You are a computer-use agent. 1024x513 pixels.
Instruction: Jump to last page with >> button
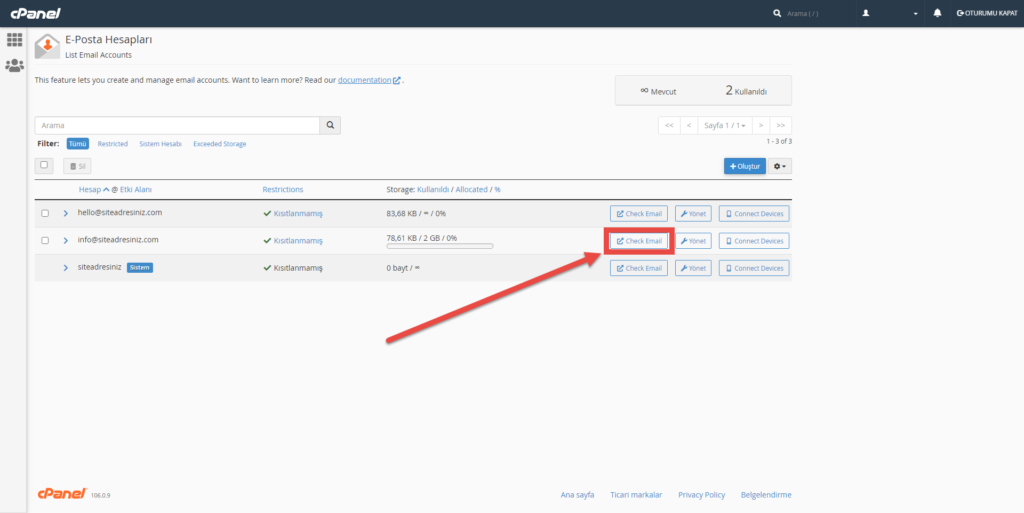coord(782,125)
